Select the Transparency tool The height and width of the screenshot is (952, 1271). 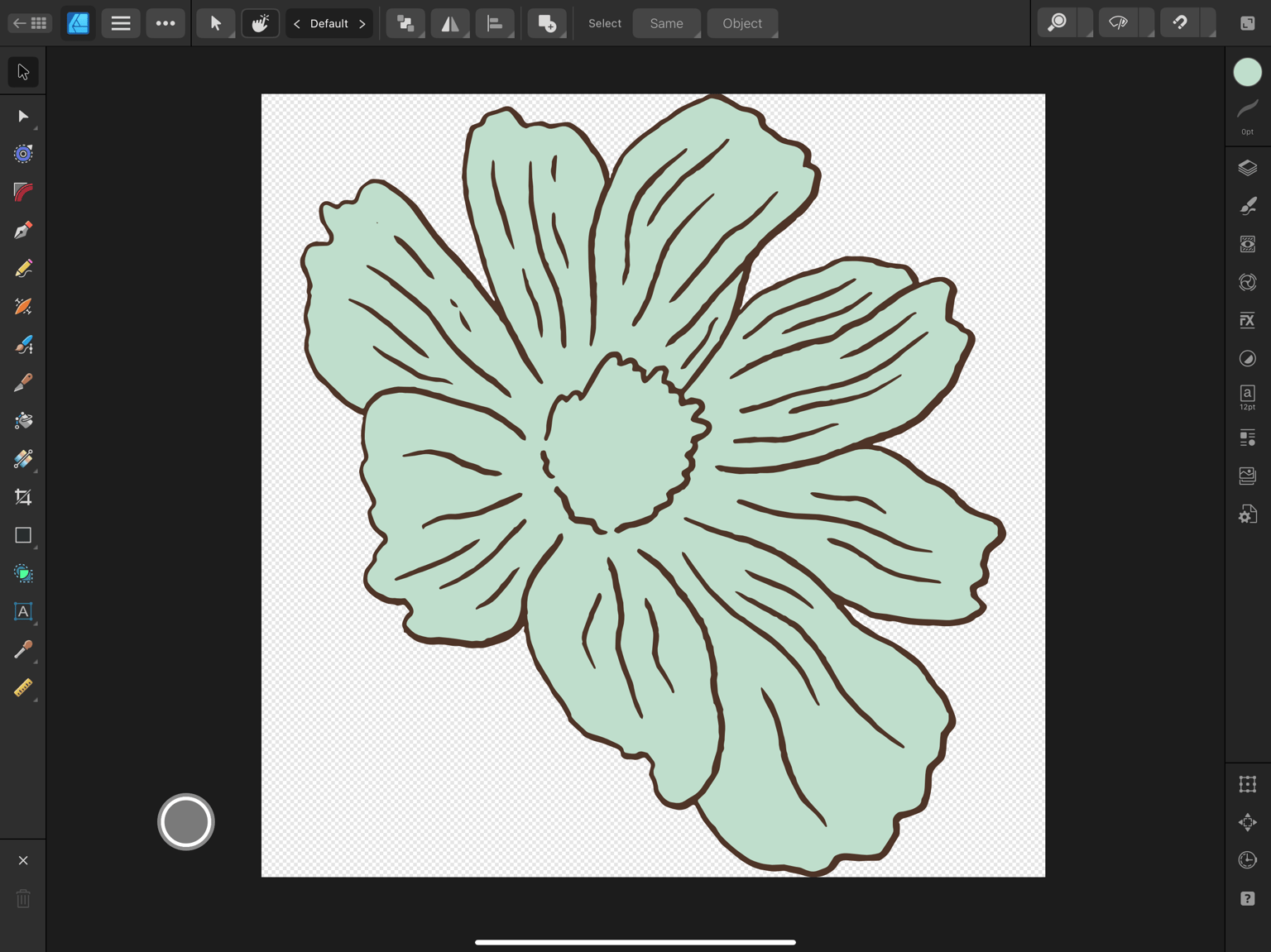tap(23, 459)
